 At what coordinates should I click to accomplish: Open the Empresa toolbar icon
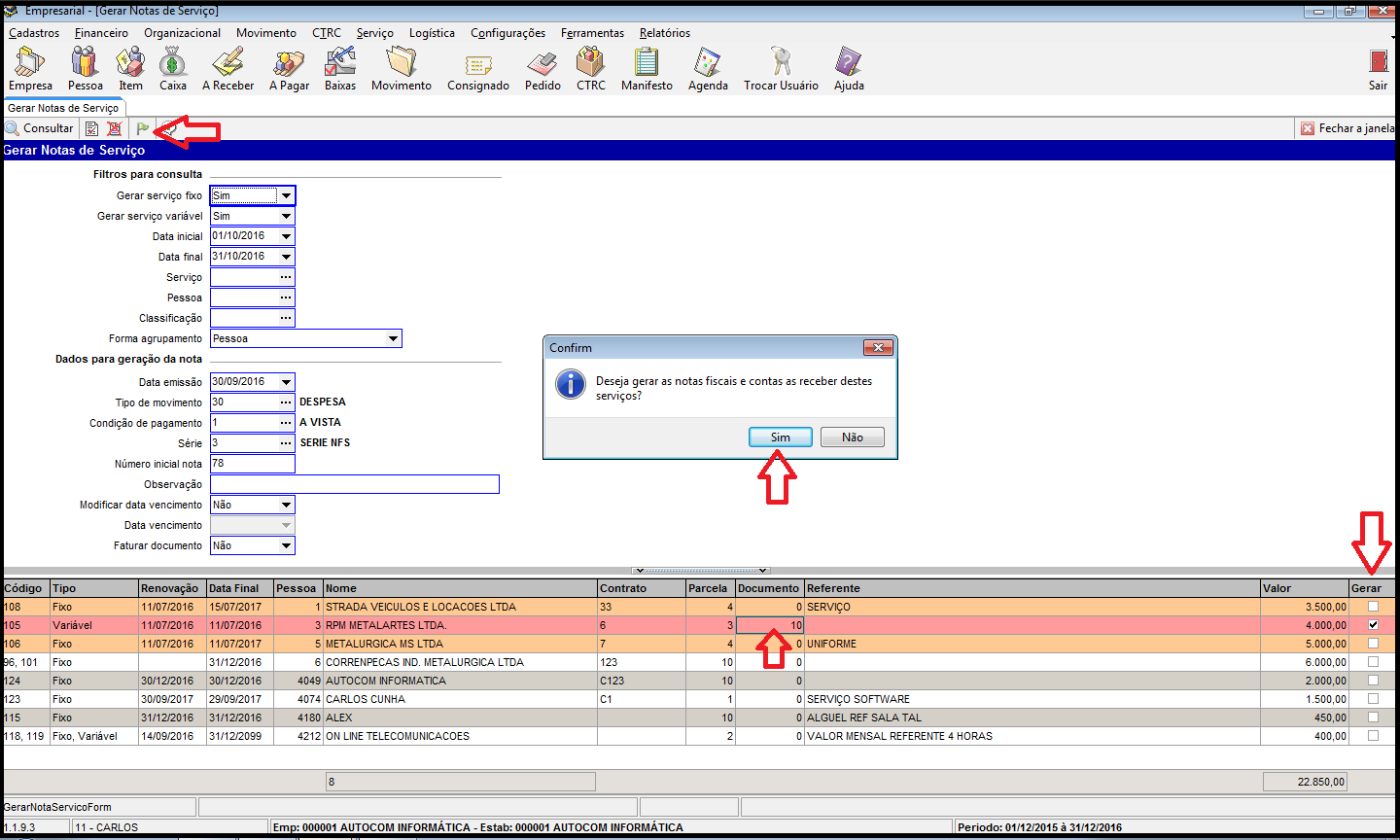tap(30, 64)
